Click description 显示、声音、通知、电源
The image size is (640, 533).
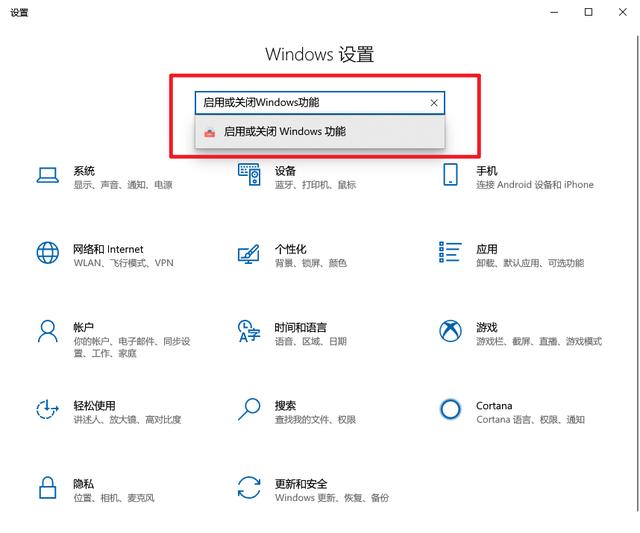coord(123,185)
